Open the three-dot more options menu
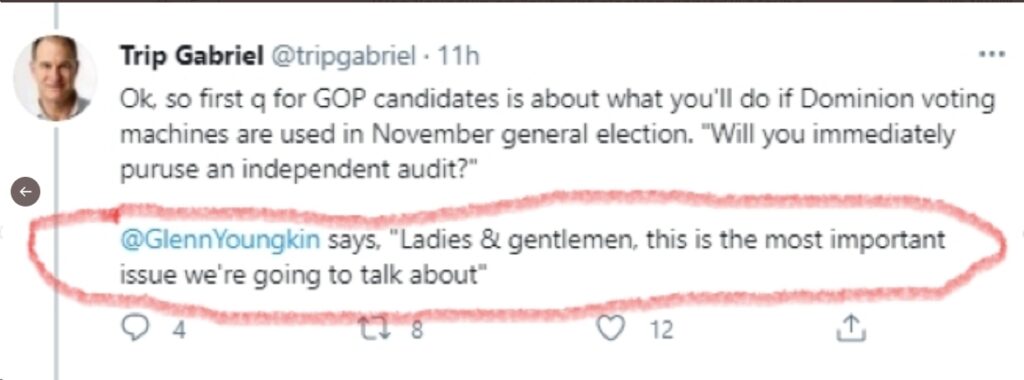This screenshot has width=1024, height=380. (x=991, y=54)
